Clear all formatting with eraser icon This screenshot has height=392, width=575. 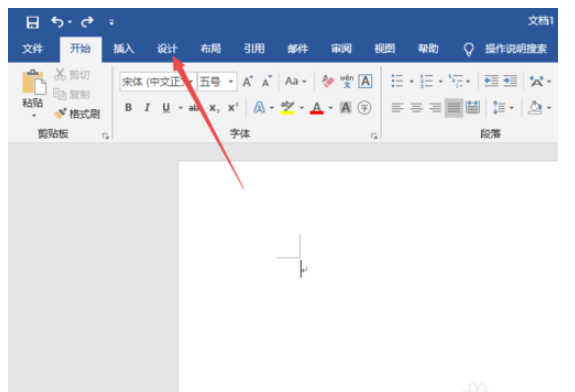(x=328, y=81)
